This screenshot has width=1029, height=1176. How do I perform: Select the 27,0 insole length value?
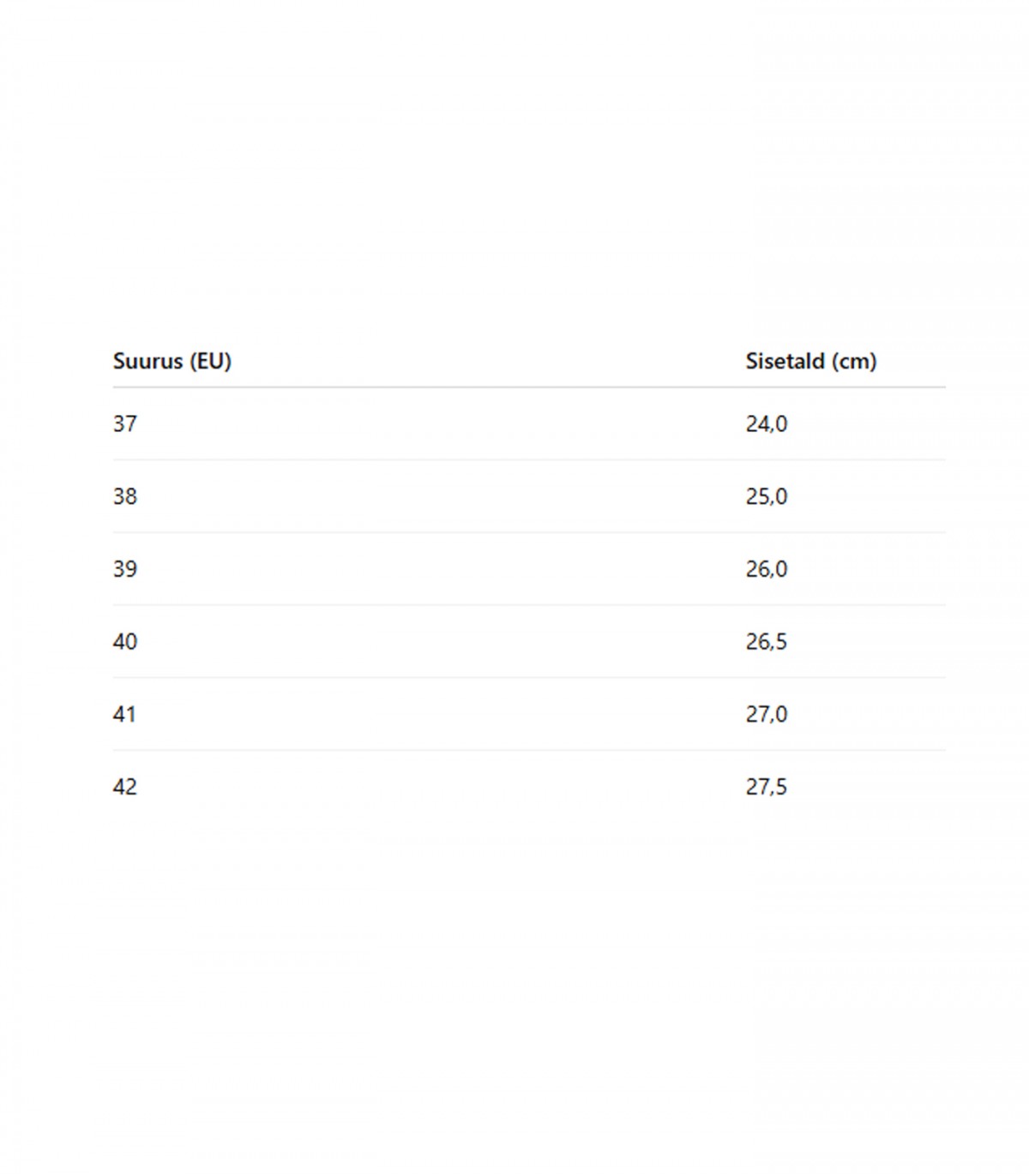click(x=766, y=714)
